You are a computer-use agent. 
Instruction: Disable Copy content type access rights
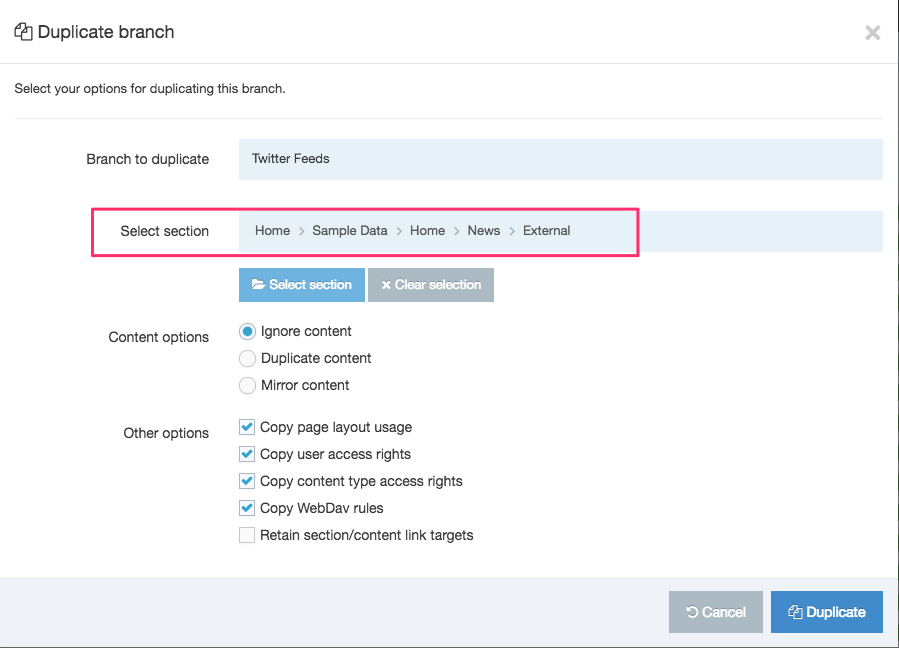[x=247, y=481]
